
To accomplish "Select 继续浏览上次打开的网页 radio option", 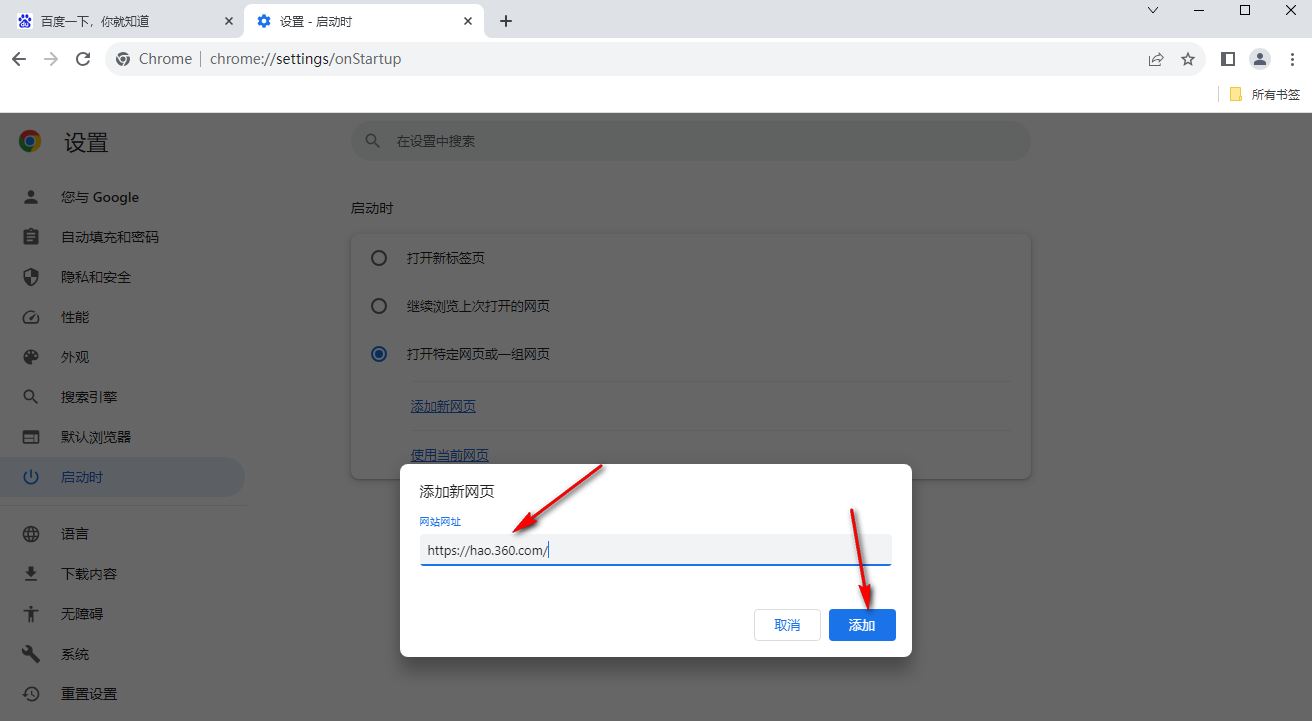I will click(379, 306).
